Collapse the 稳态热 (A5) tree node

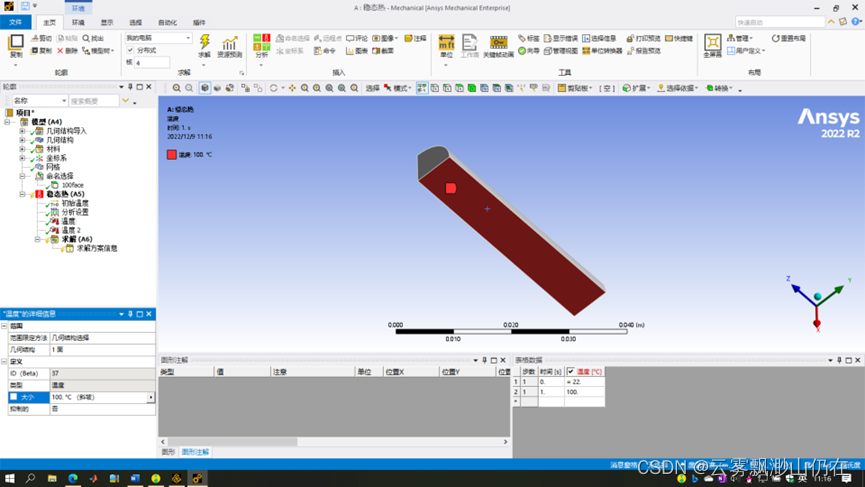tap(22, 194)
